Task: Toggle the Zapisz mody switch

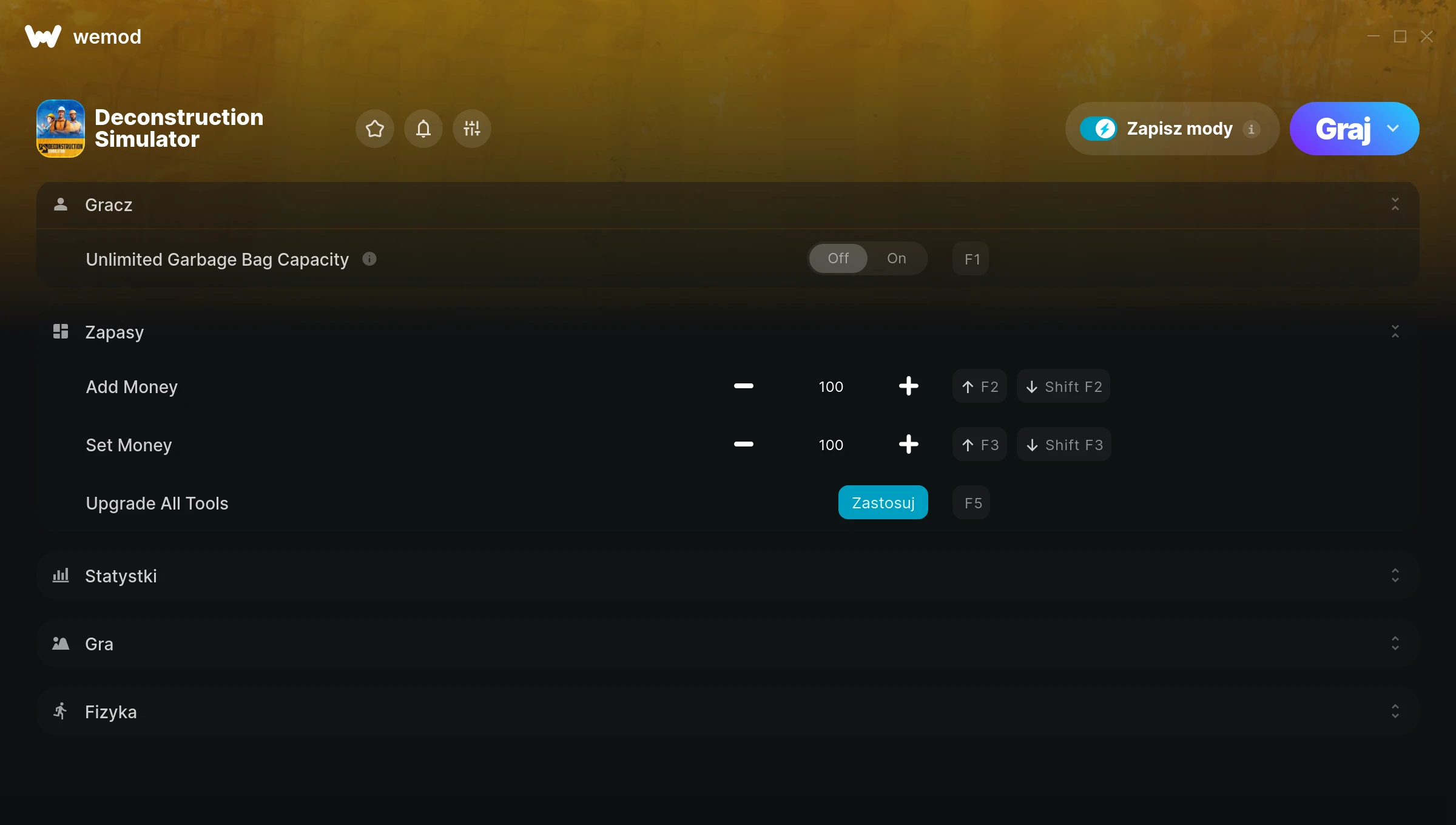Action: [1098, 129]
